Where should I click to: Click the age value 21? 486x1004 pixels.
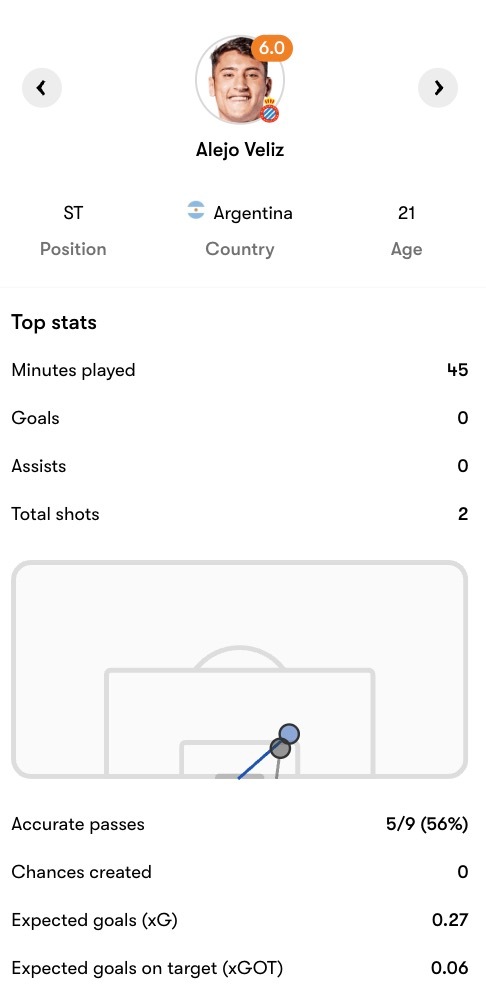coord(407,213)
